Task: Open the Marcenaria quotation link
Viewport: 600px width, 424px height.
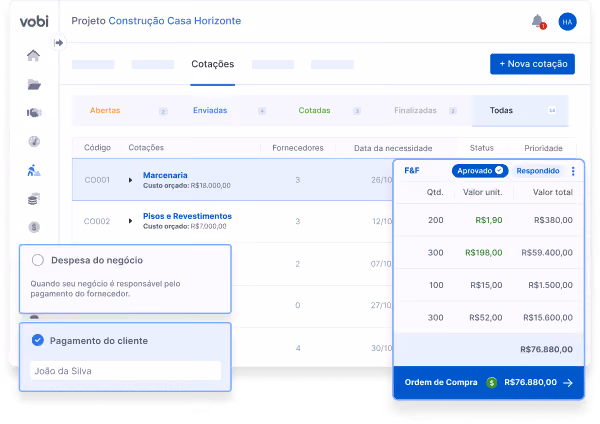Action: [x=165, y=175]
